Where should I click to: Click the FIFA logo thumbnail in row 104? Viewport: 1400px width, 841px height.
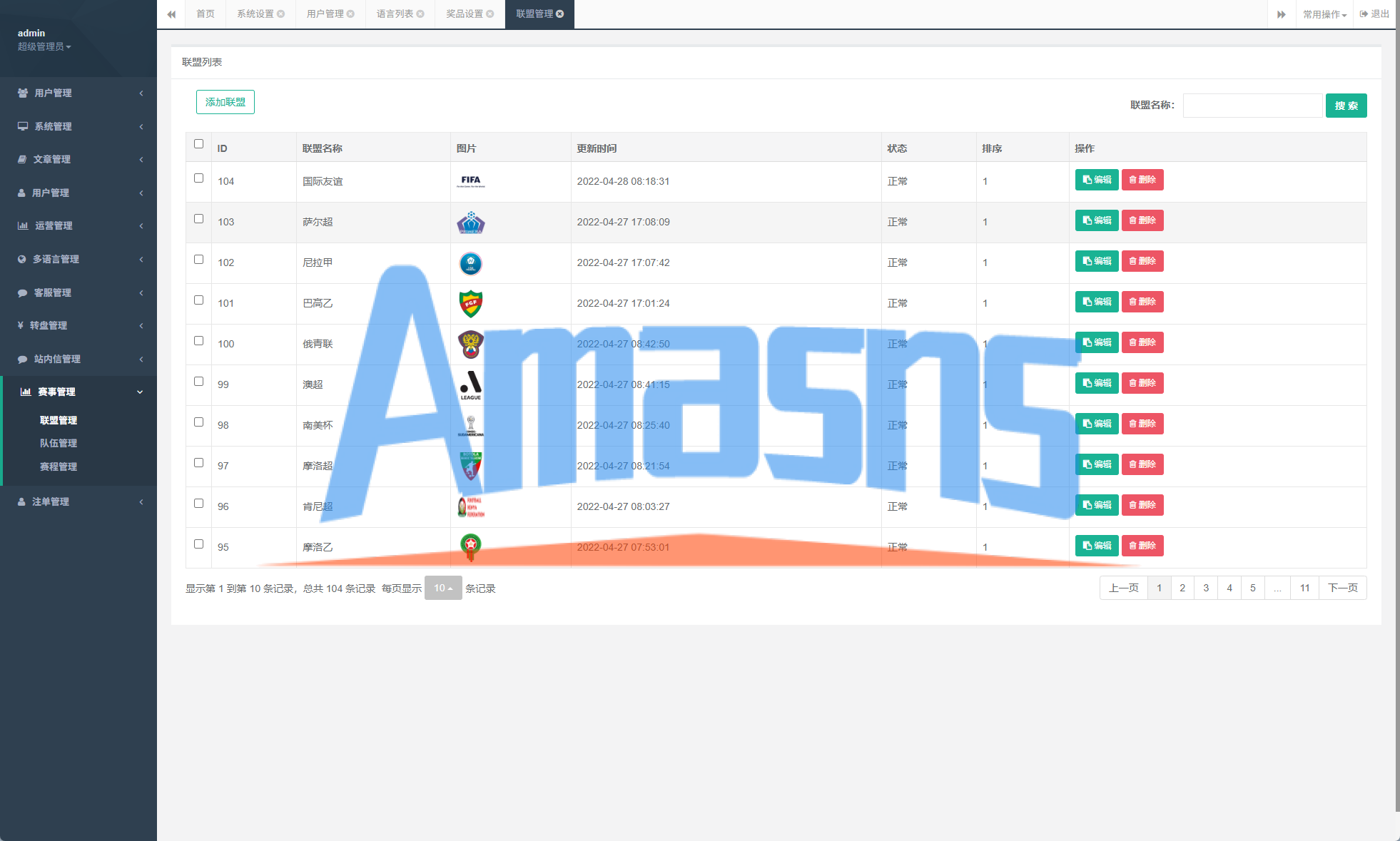pyautogui.click(x=470, y=181)
